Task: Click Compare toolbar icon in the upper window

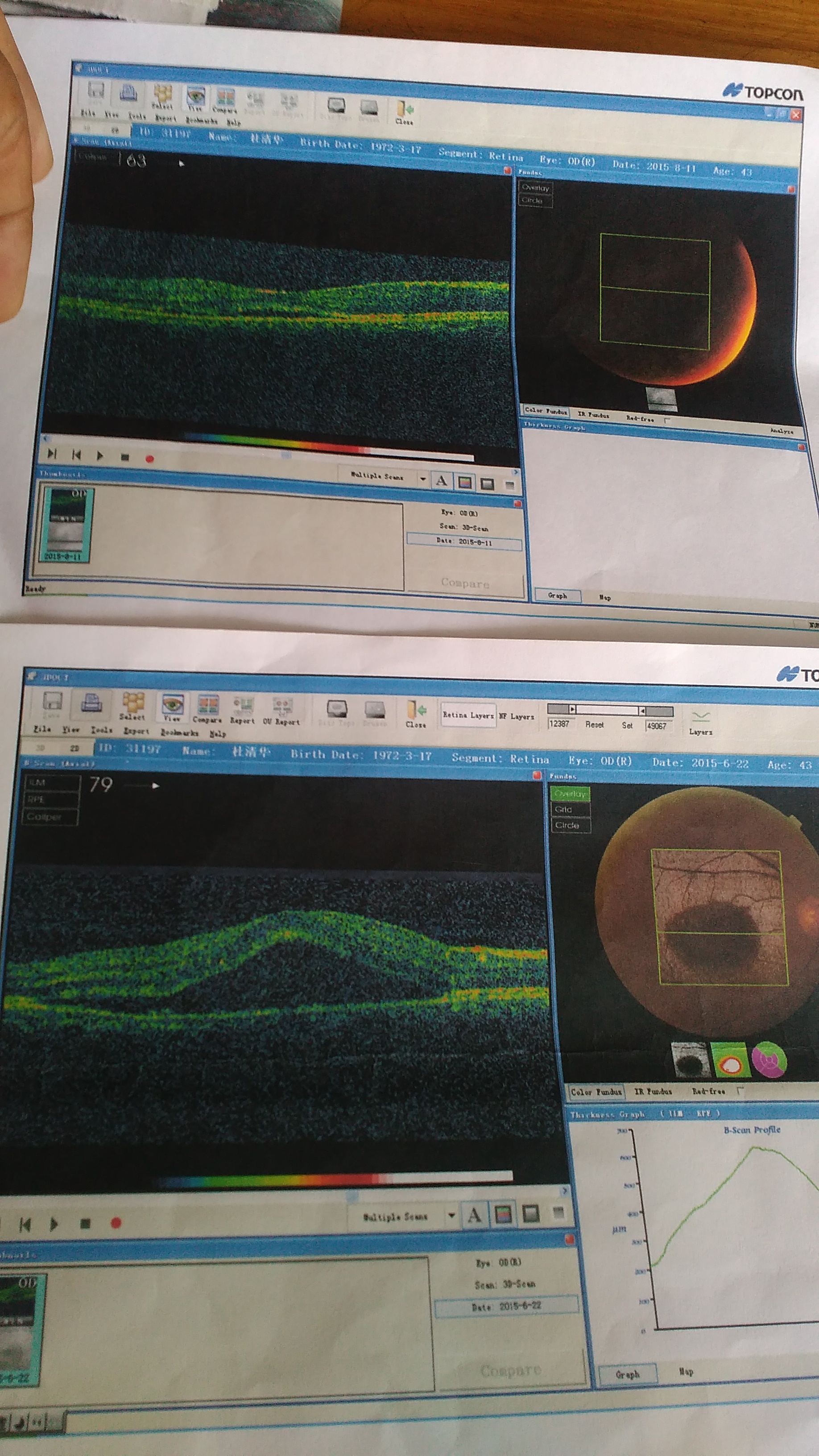Action: coord(225,98)
